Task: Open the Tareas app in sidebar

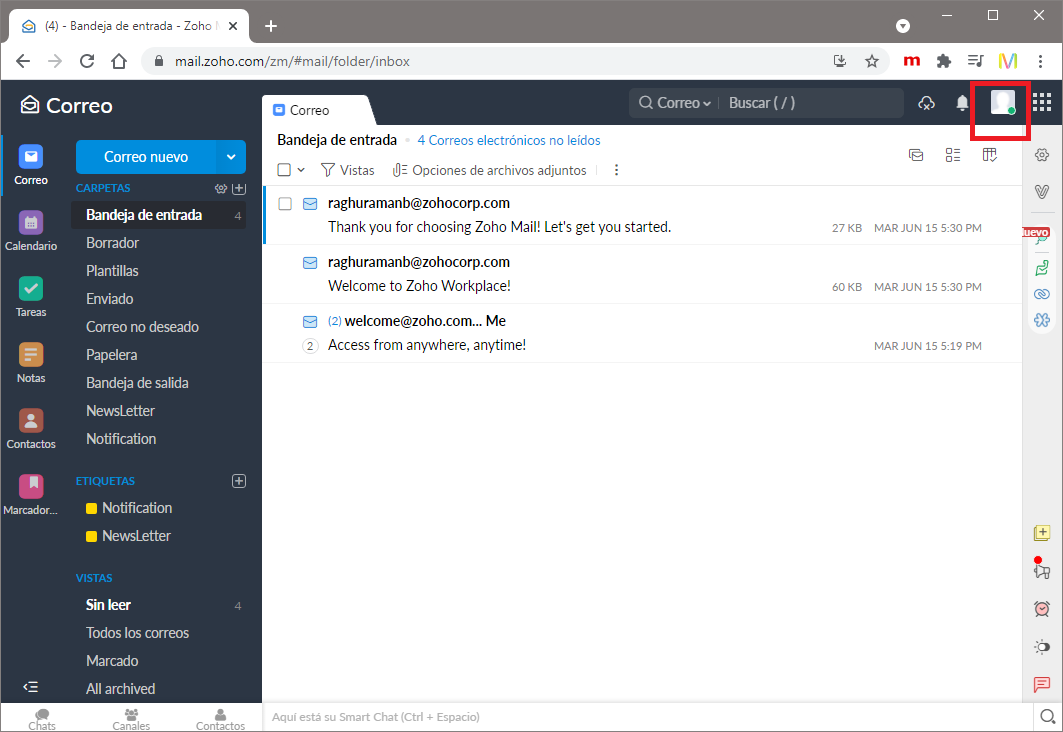Action: click(31, 297)
